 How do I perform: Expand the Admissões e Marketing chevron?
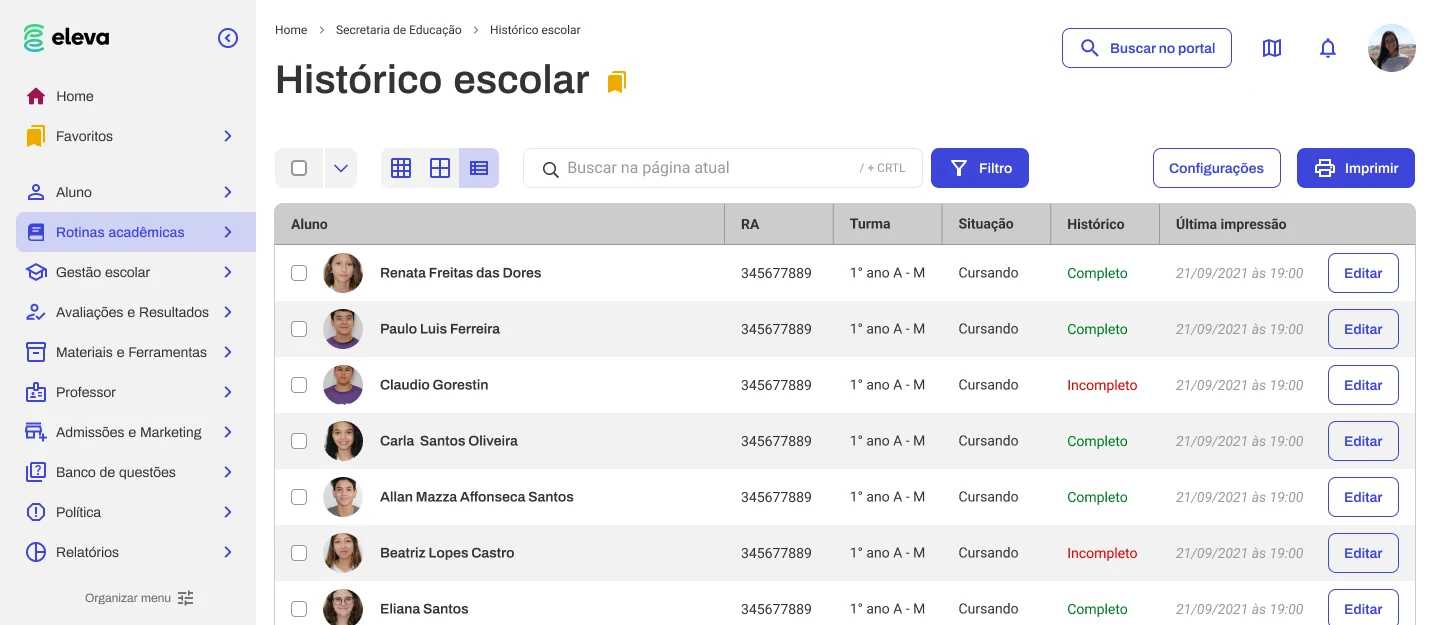[228, 432]
